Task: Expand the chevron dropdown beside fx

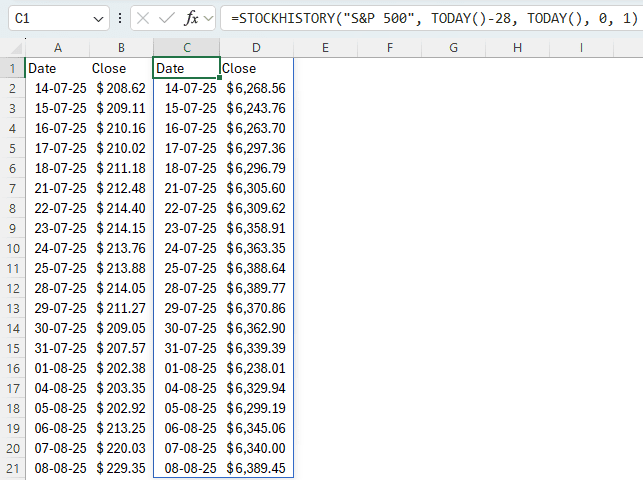Action: click(x=207, y=18)
